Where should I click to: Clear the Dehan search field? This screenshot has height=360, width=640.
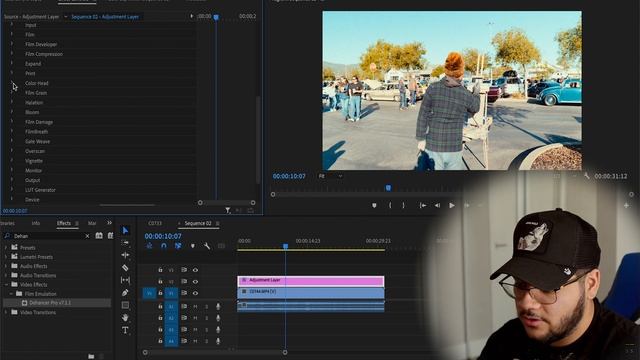[x=87, y=236]
